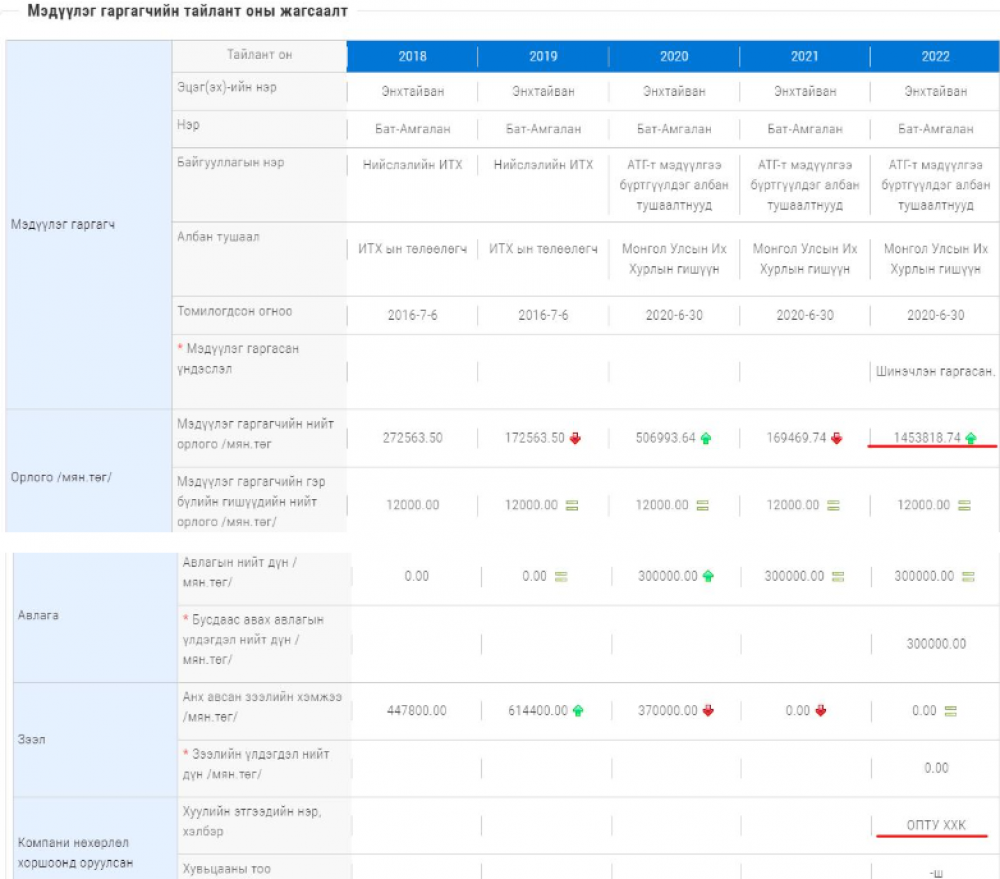The image size is (1000, 879).
Task: Select the Мэдүүлэг гаргагч section label
Action: click(x=63, y=225)
